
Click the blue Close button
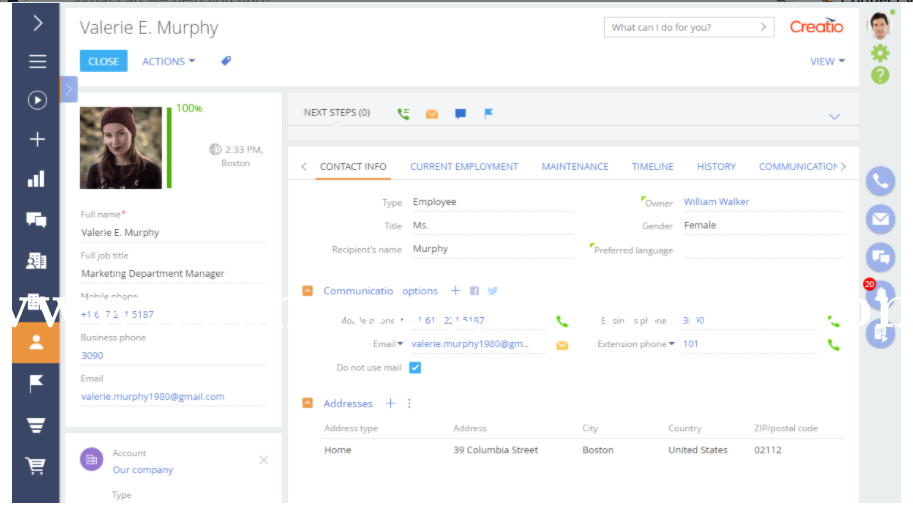[x=104, y=61]
